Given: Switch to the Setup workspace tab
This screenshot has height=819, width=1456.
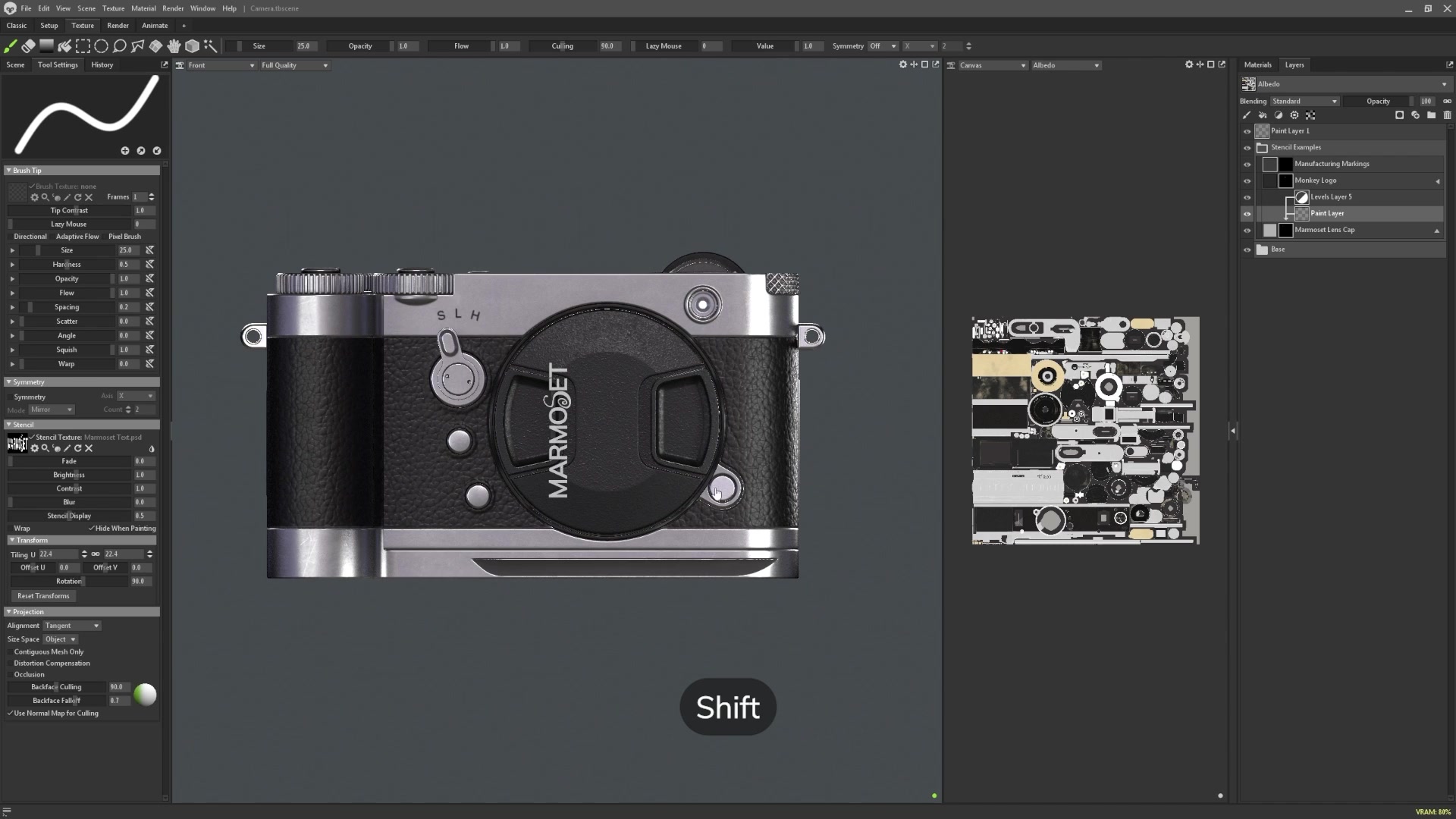Looking at the screenshot, I should coord(49,26).
